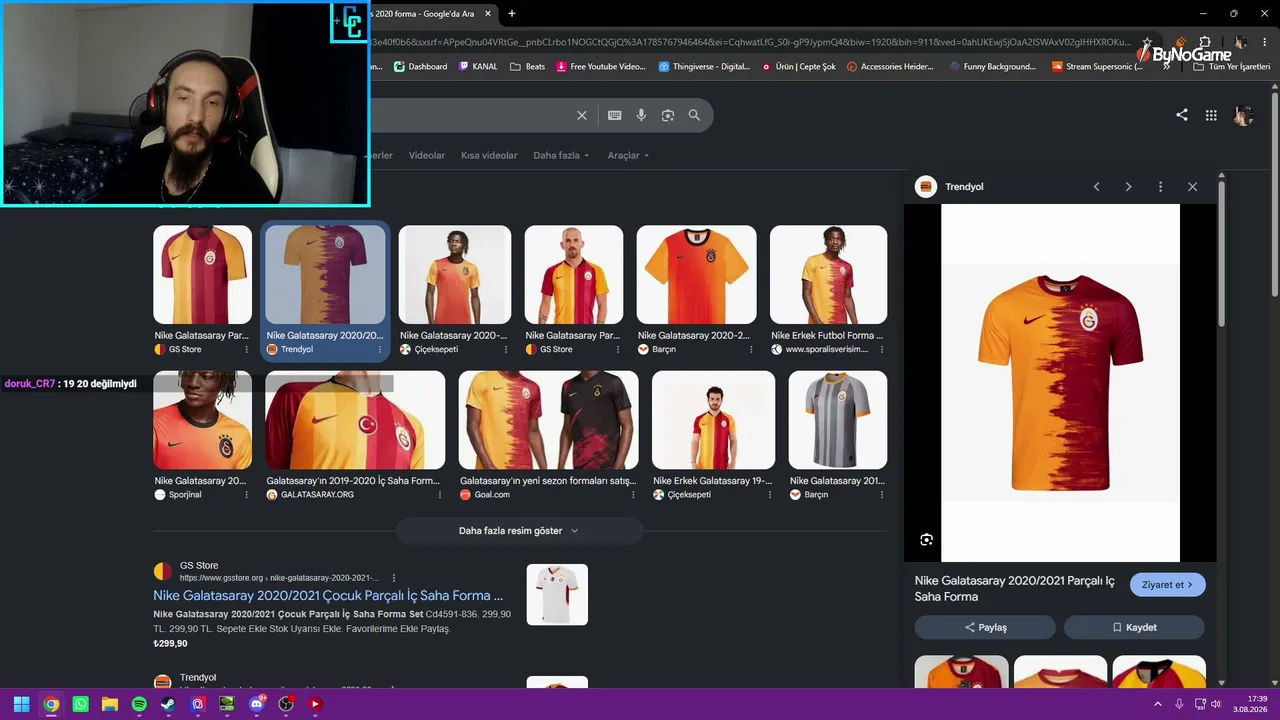The height and width of the screenshot is (720, 1280).
Task: Open more options in image preview panel
Action: click(1160, 187)
